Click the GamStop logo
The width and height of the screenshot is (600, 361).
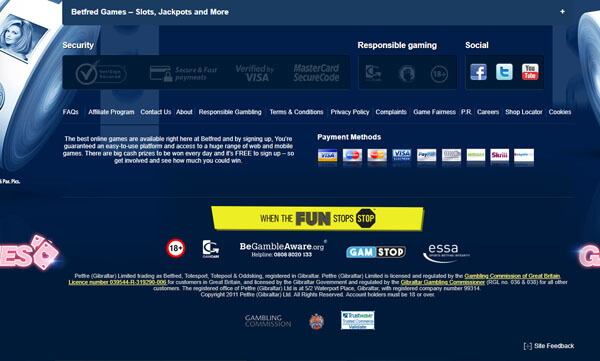[376, 252]
